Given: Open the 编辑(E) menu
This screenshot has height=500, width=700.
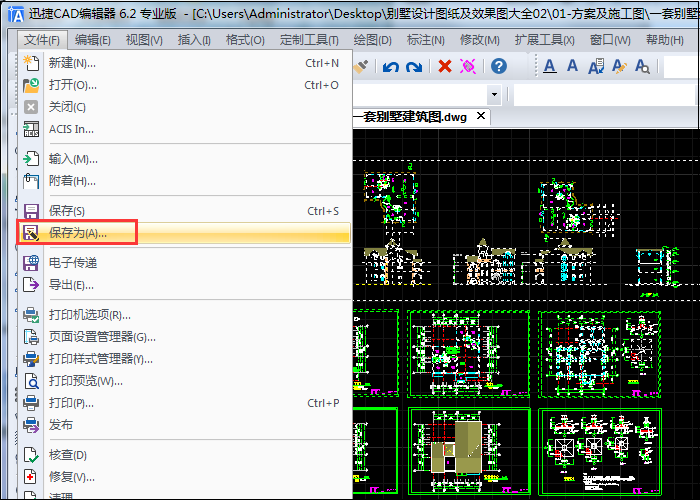Looking at the screenshot, I should click(93, 40).
